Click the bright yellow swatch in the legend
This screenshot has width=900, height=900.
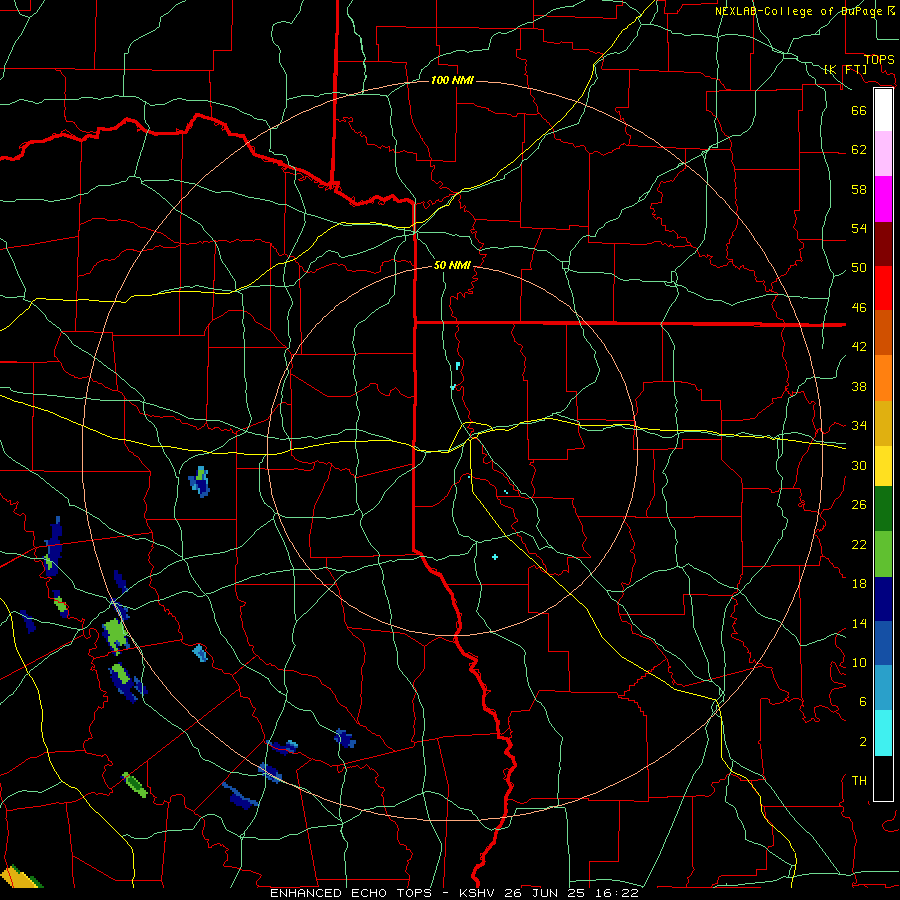tap(883, 466)
